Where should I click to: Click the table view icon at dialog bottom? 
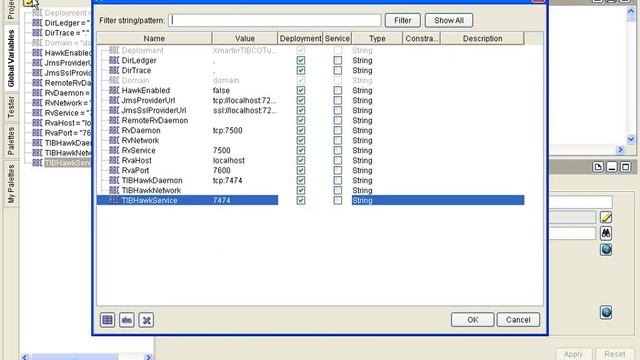click(x=107, y=320)
